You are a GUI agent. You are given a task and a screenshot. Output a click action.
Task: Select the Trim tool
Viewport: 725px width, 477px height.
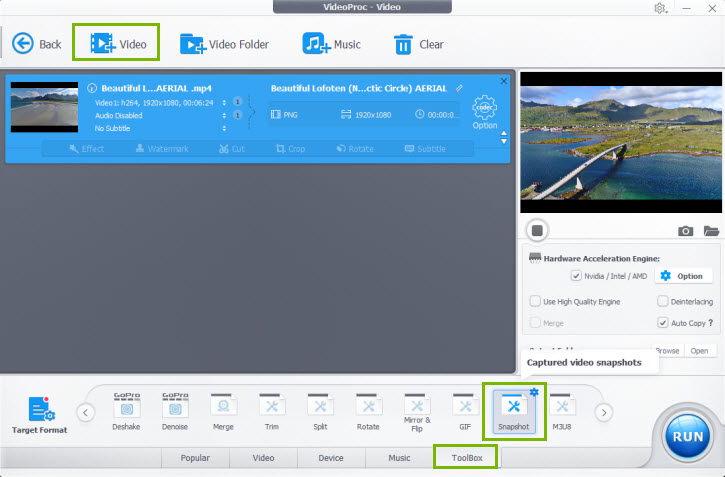272,411
